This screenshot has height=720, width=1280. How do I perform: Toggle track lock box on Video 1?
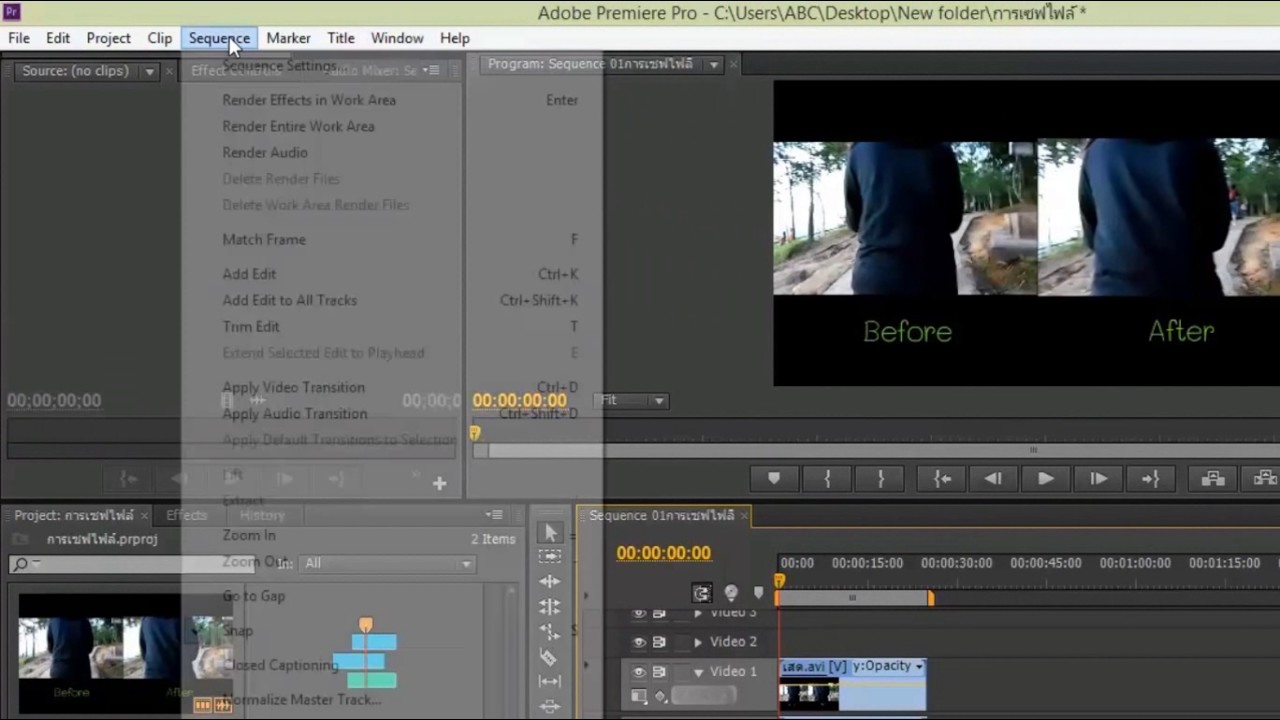click(x=680, y=672)
